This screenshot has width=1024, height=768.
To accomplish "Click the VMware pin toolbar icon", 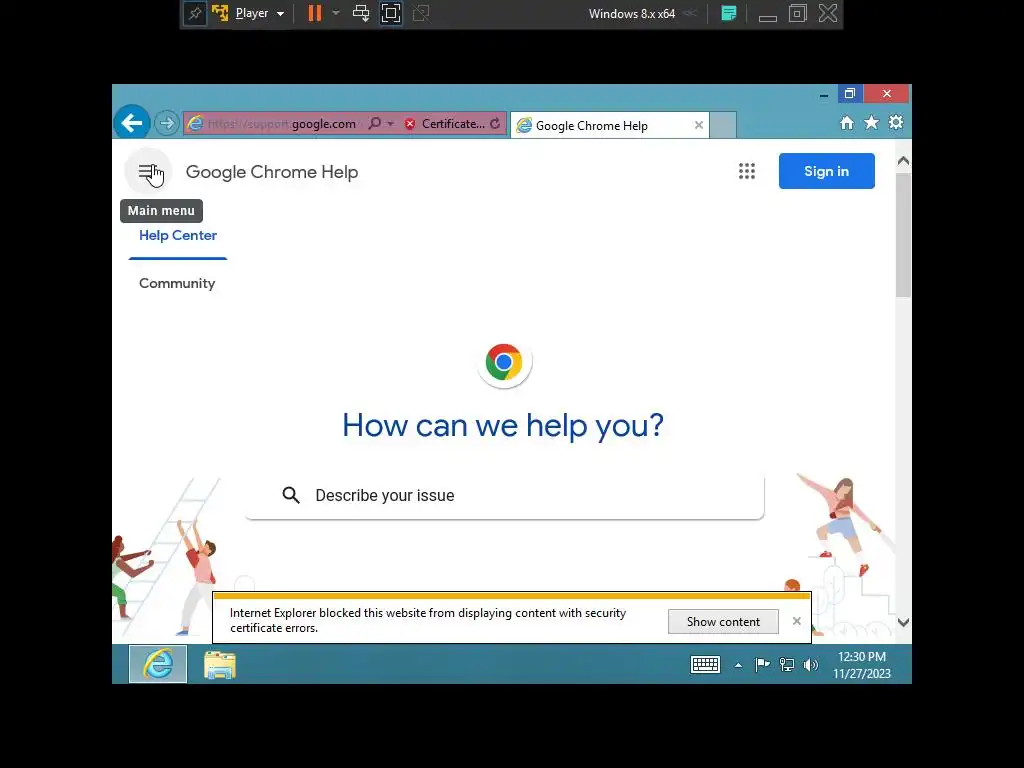I will click(195, 13).
